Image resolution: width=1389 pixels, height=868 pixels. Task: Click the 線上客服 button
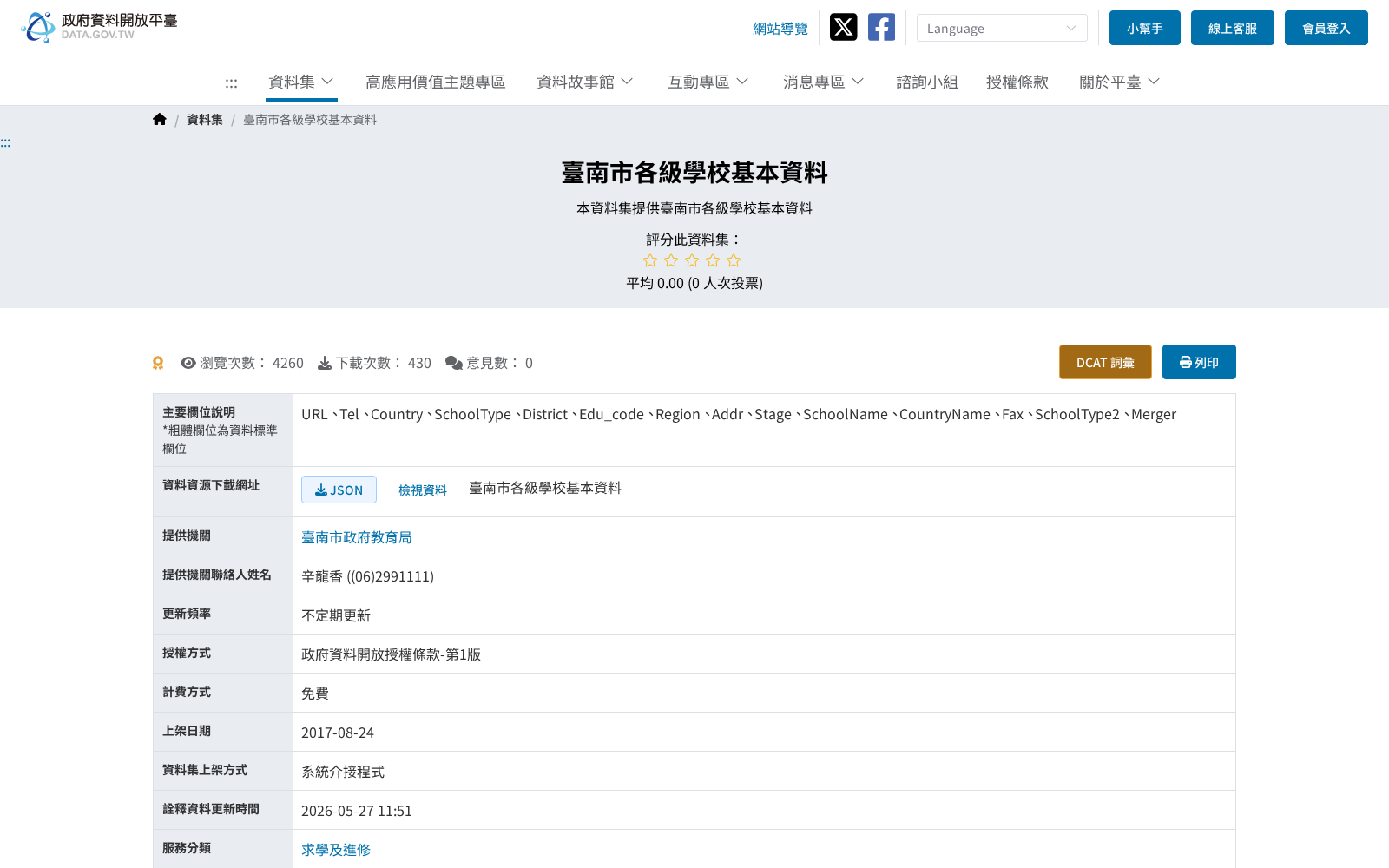(x=1233, y=28)
